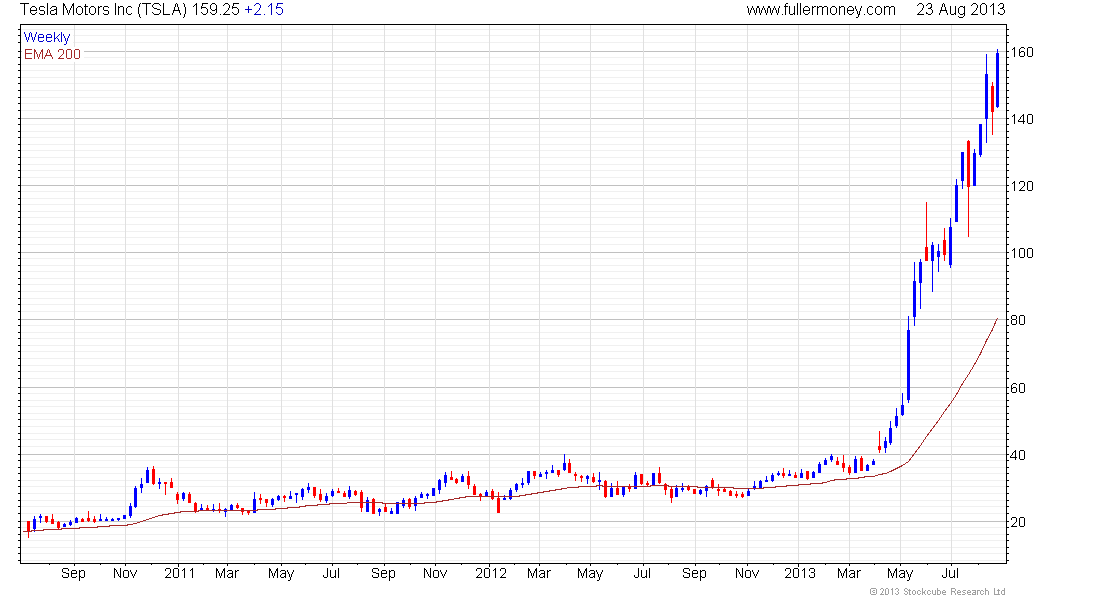This screenshot has width=1100, height=600.
Task: Click the 2013 year label on the time axis
Action: coord(799,573)
